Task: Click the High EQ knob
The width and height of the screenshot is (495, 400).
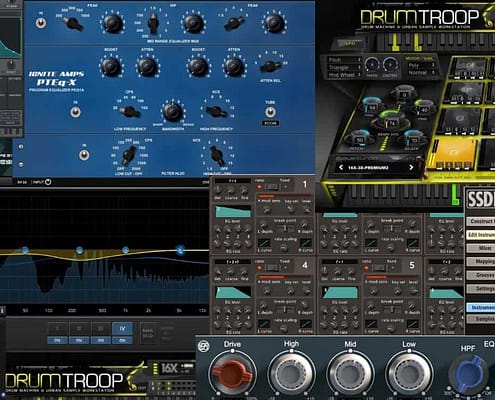Action: (x=291, y=373)
